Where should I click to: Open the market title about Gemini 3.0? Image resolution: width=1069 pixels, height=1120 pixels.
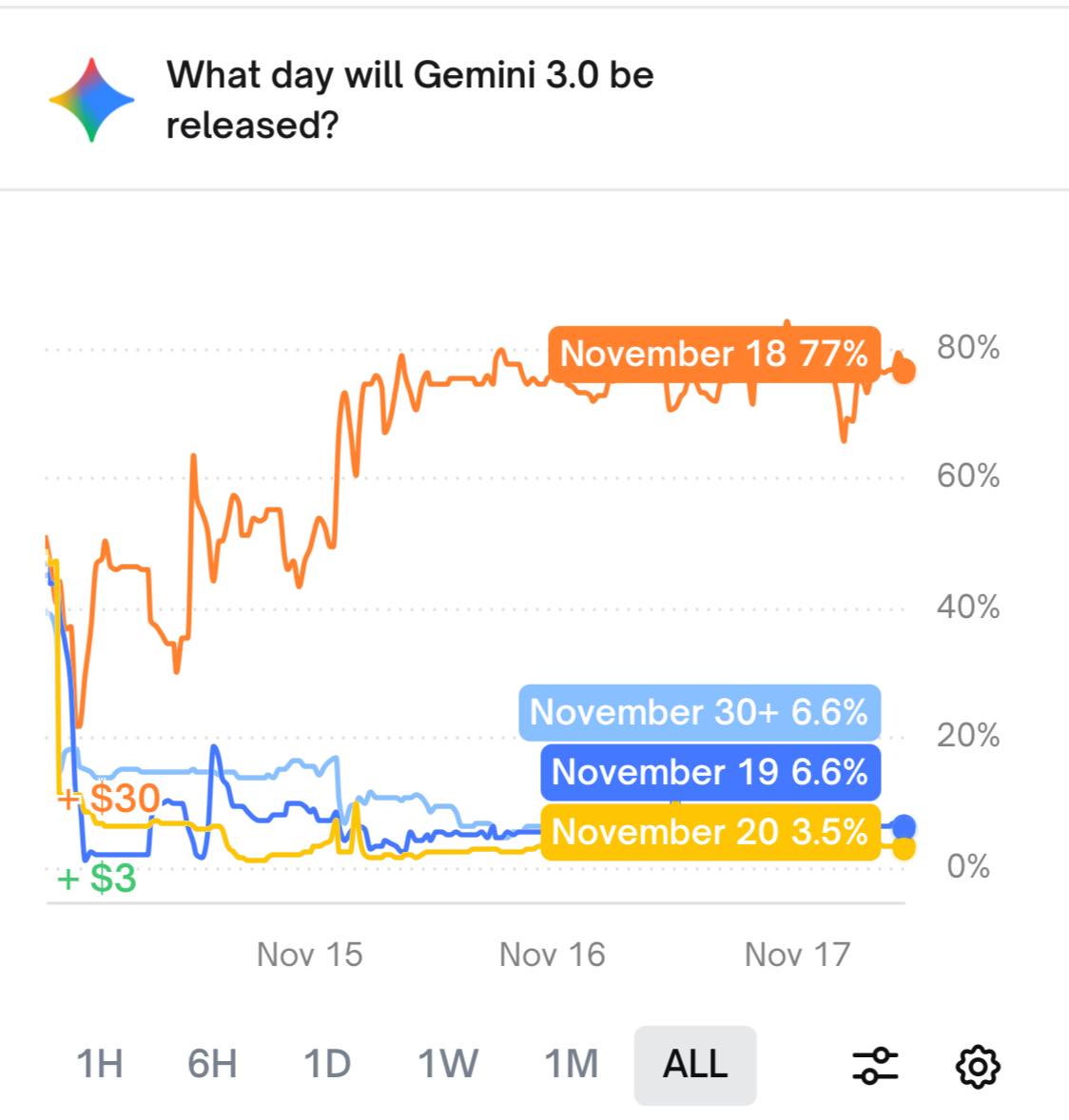point(410,100)
